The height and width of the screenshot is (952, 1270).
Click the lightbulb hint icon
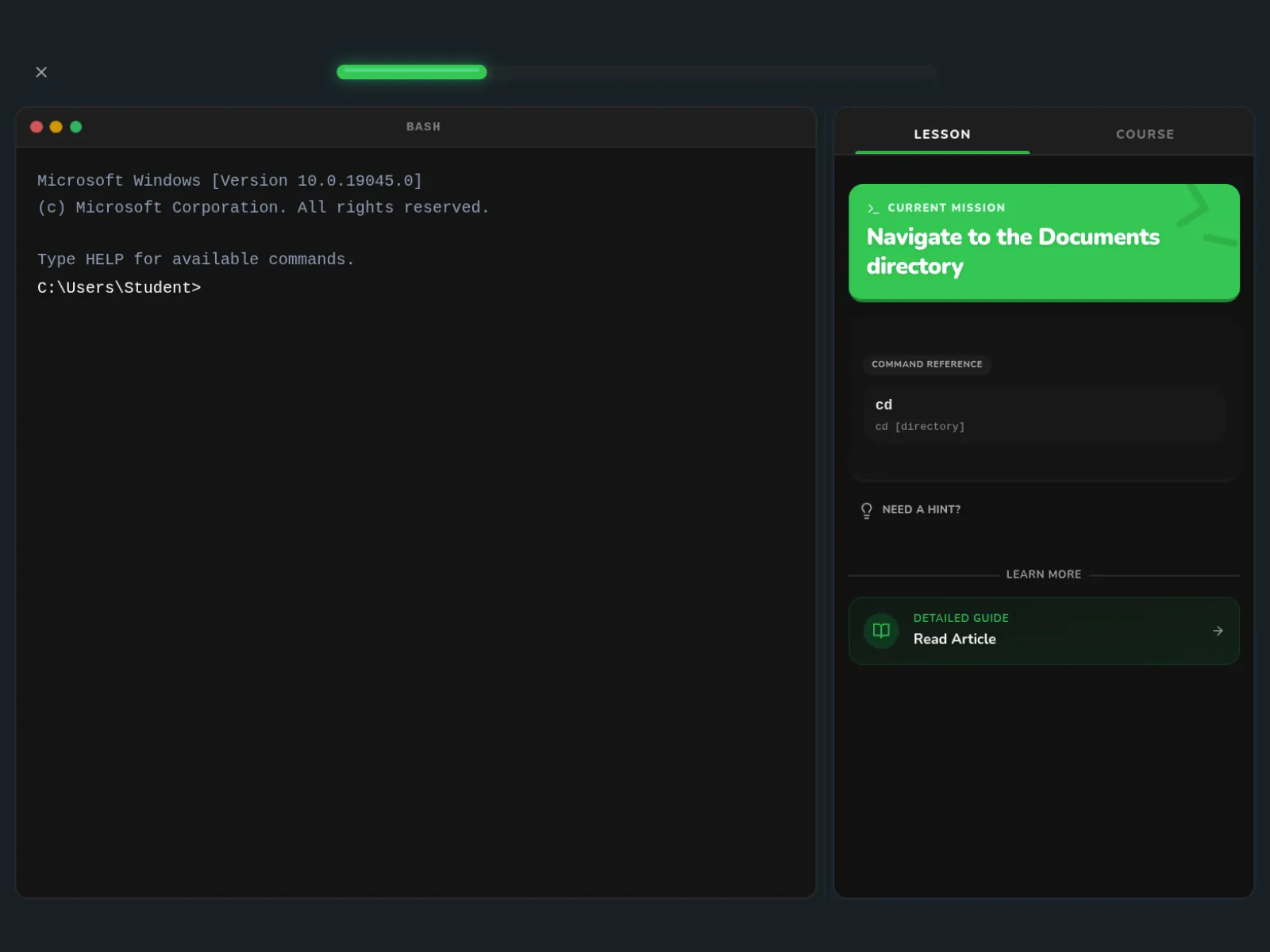(x=867, y=511)
